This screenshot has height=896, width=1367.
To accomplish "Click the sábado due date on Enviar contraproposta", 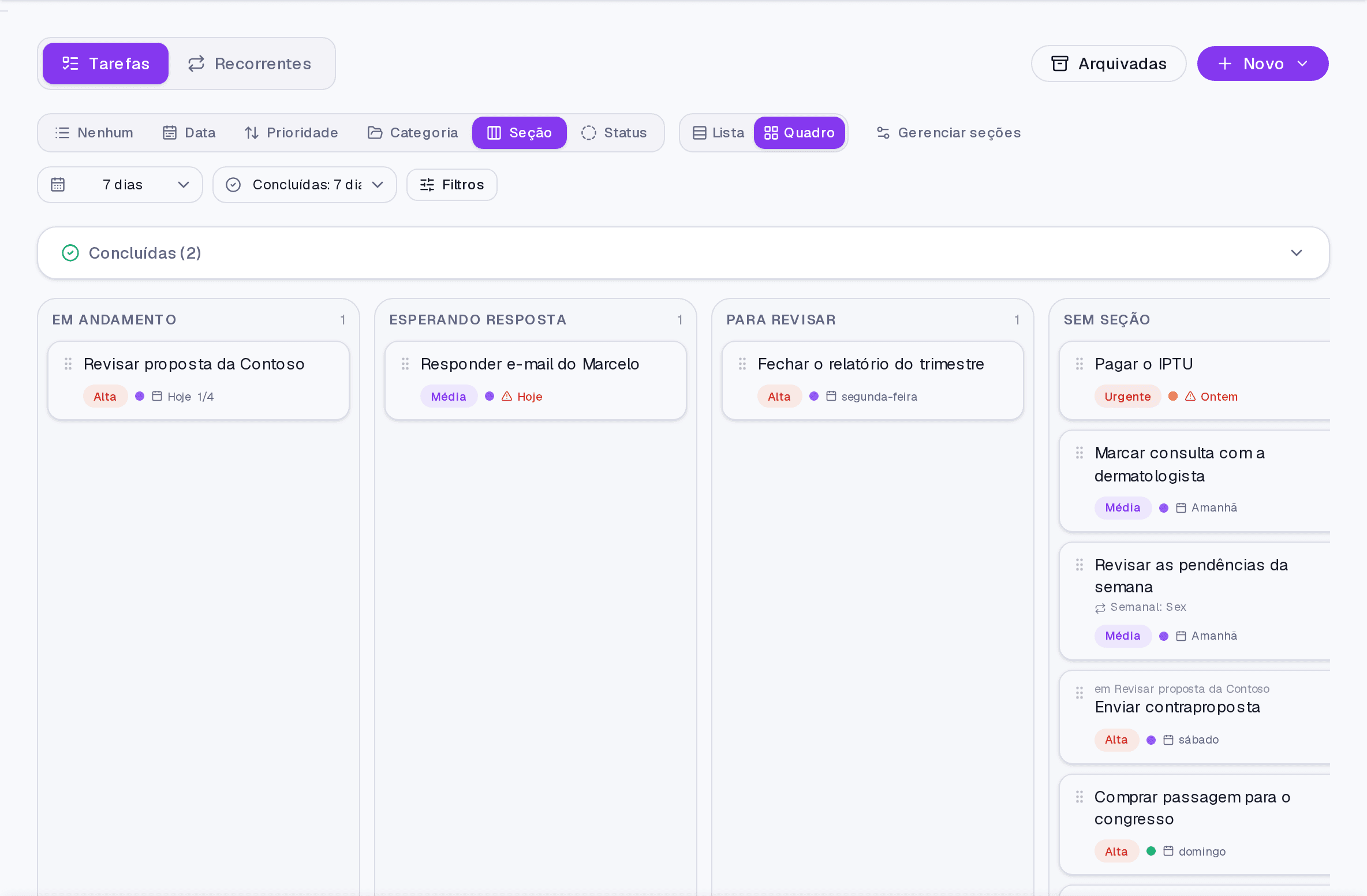I will [x=1198, y=740].
